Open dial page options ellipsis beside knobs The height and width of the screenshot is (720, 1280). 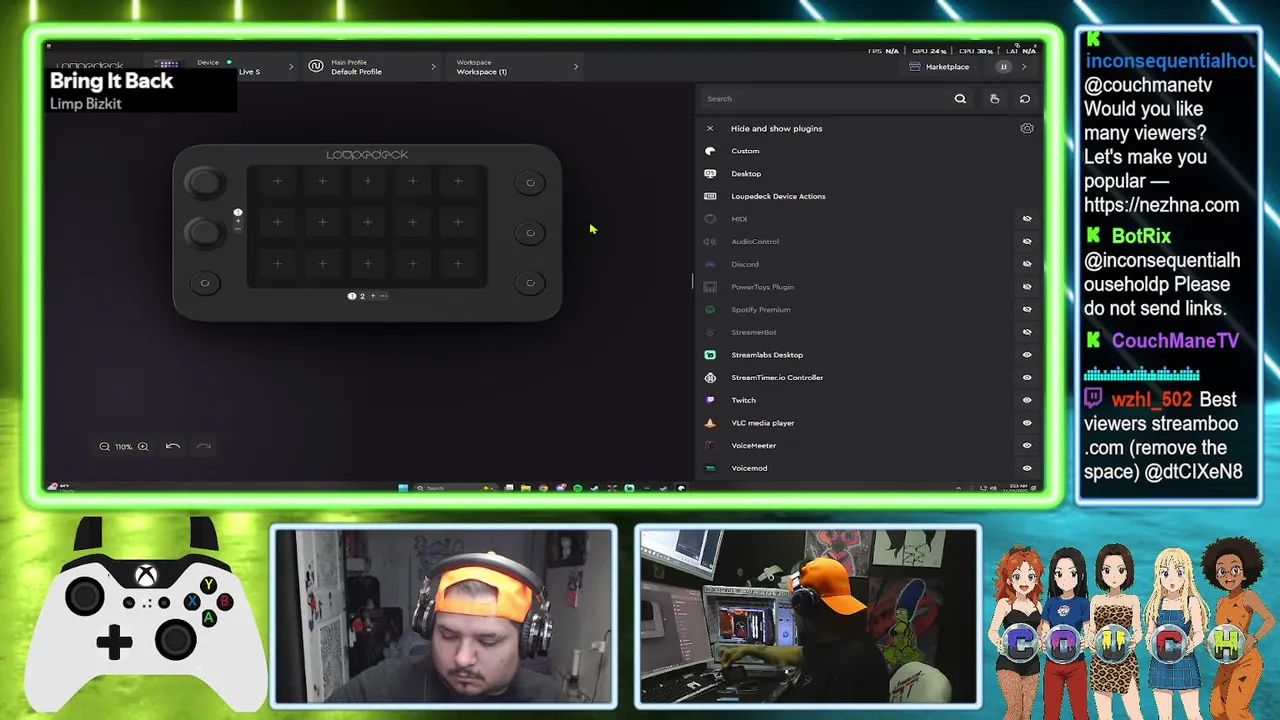click(x=238, y=230)
